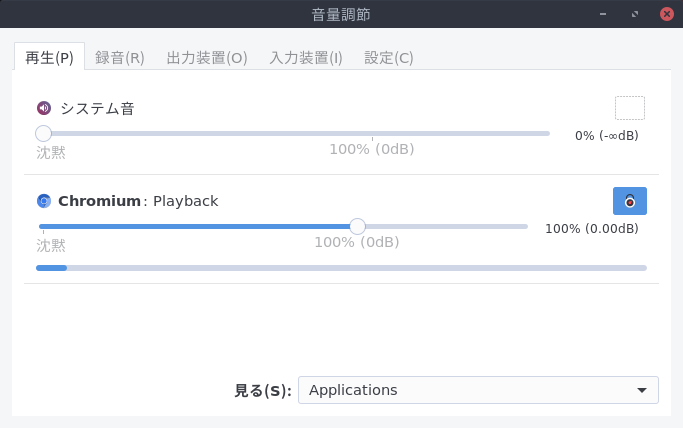Switch to the 再生(P) tab
683x428 pixels.
point(49,57)
